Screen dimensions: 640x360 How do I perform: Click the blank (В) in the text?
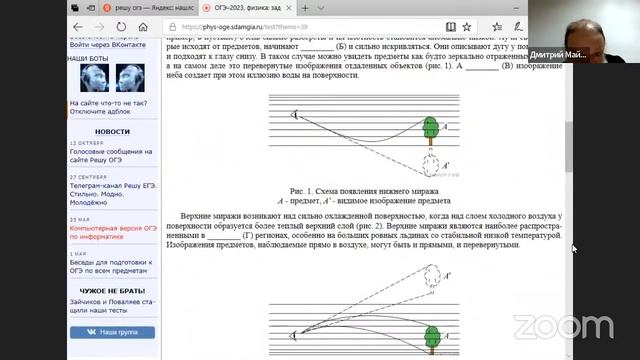coord(482,66)
